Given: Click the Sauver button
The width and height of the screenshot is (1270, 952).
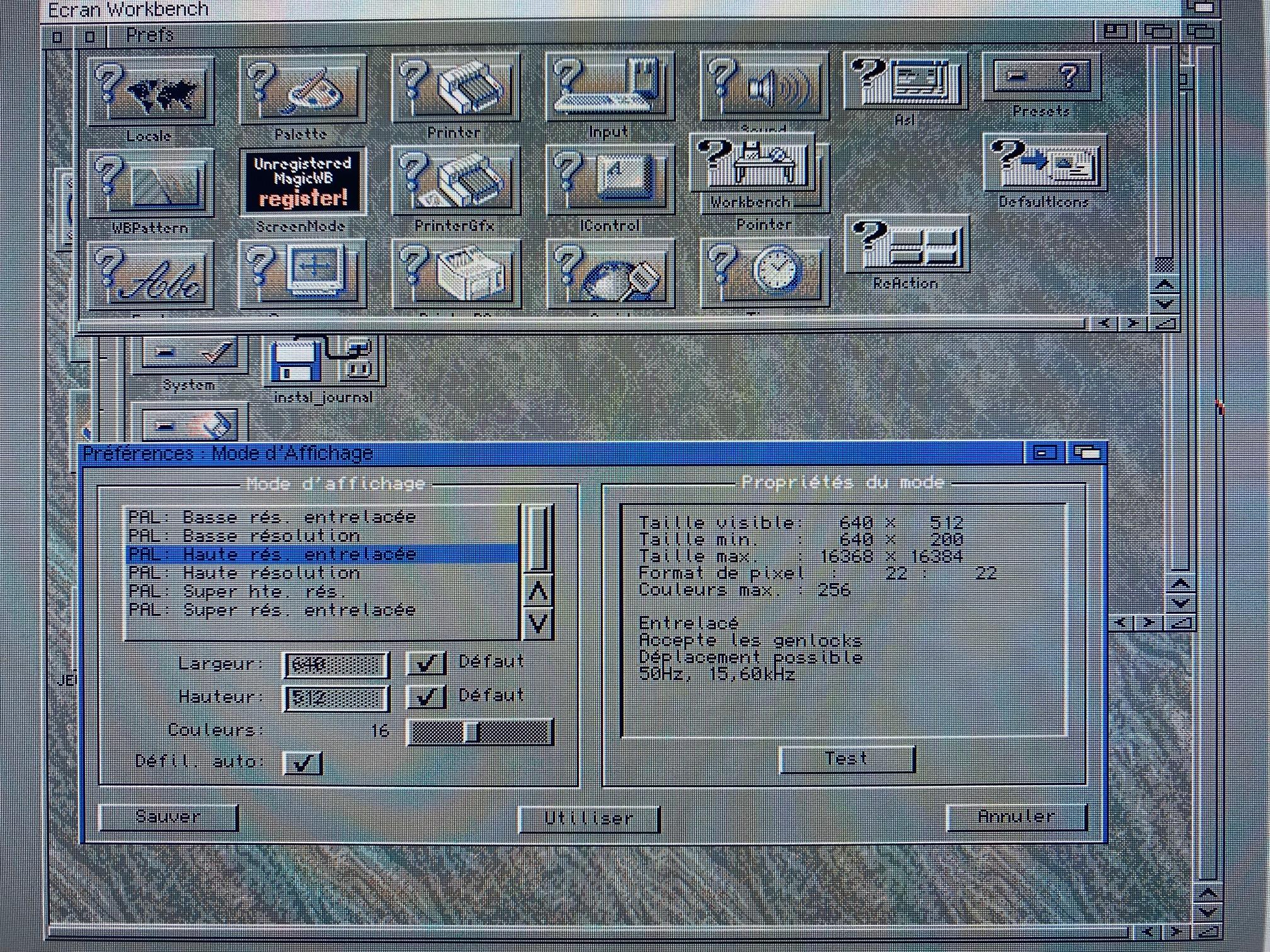Looking at the screenshot, I should click(168, 817).
